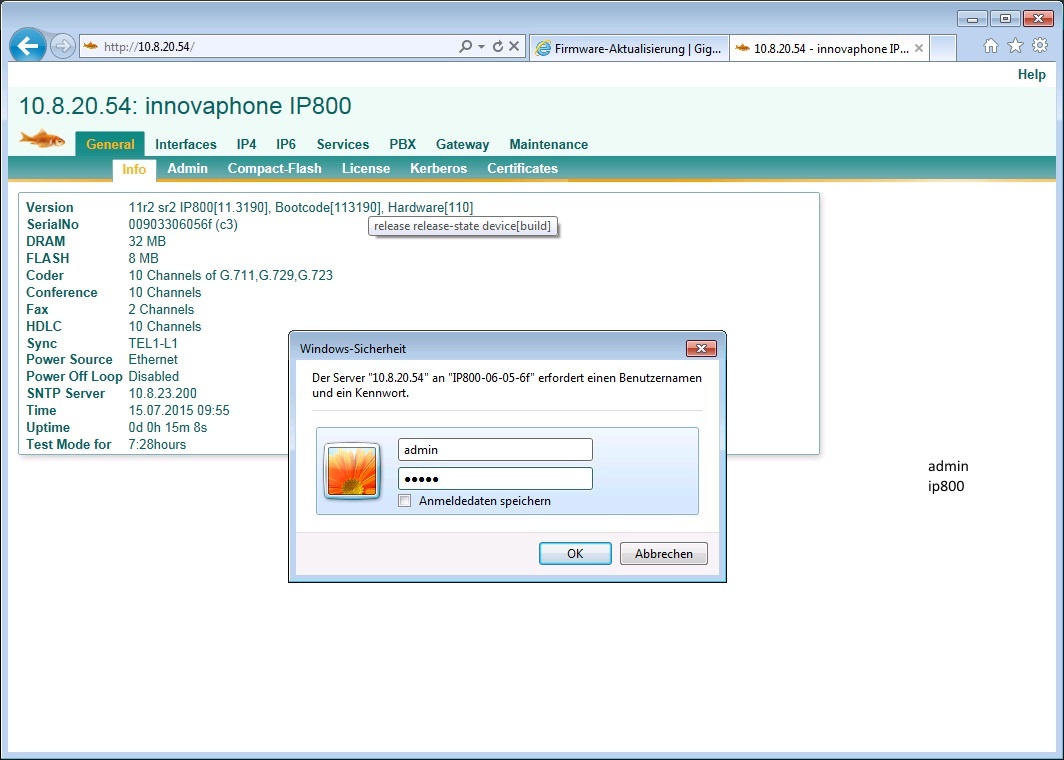Go back with the browser back arrow

click(28, 46)
